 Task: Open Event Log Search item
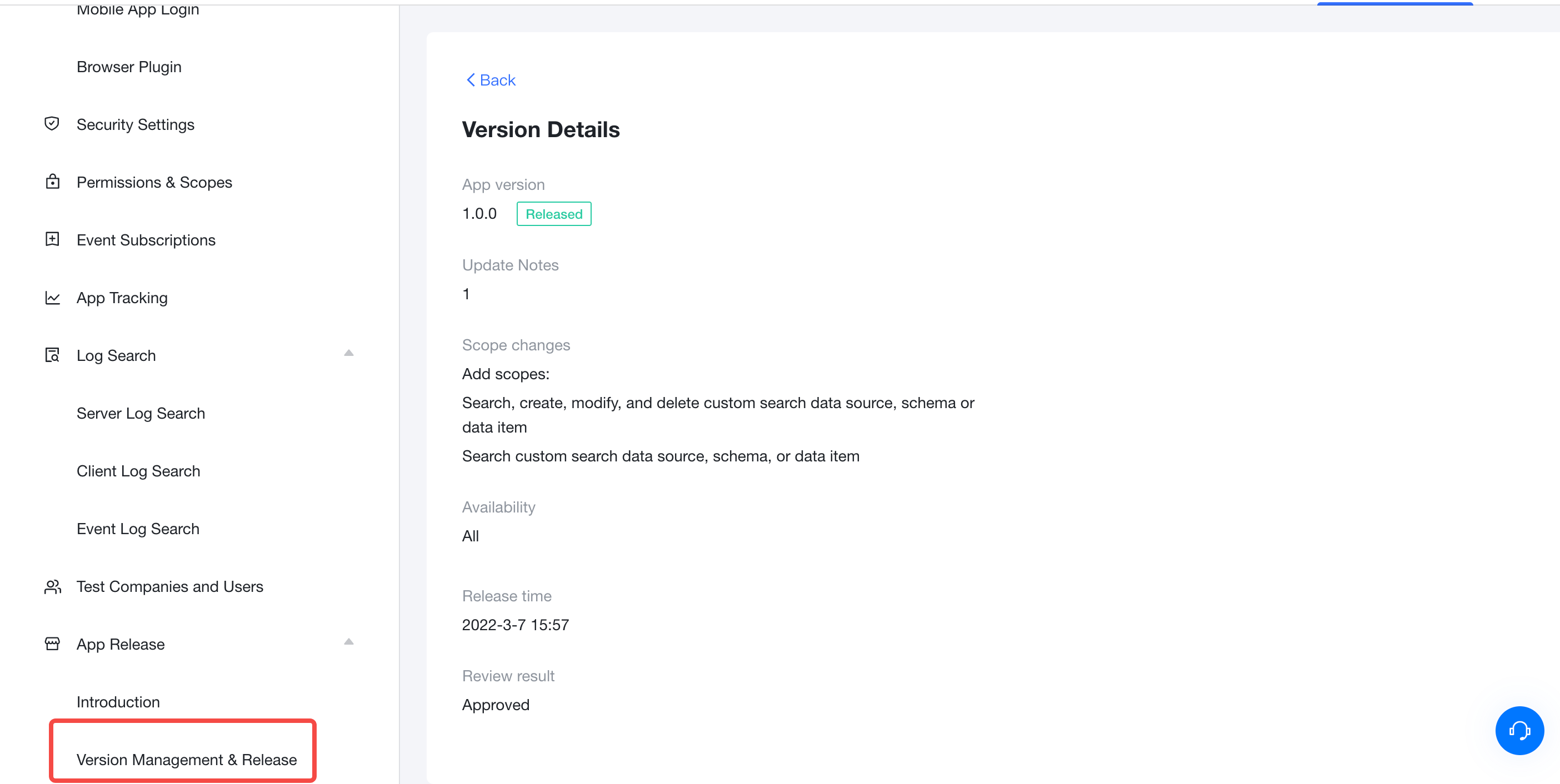[x=137, y=529]
